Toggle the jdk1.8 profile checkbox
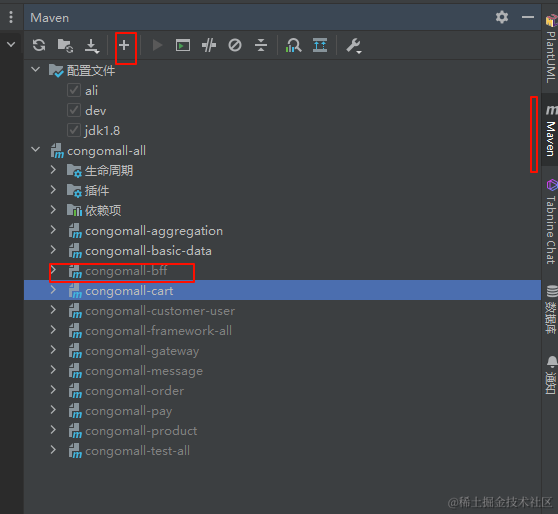558x514 pixels. click(74, 130)
